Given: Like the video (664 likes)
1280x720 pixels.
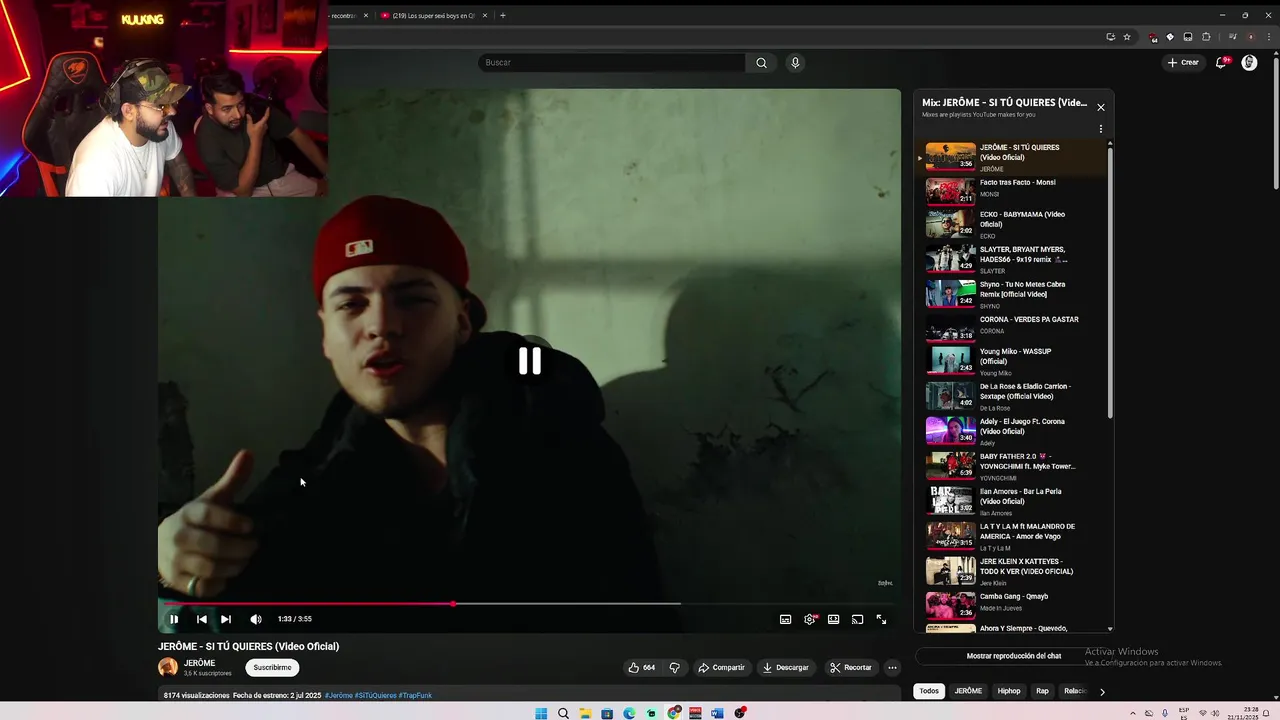Looking at the screenshot, I should [642, 667].
